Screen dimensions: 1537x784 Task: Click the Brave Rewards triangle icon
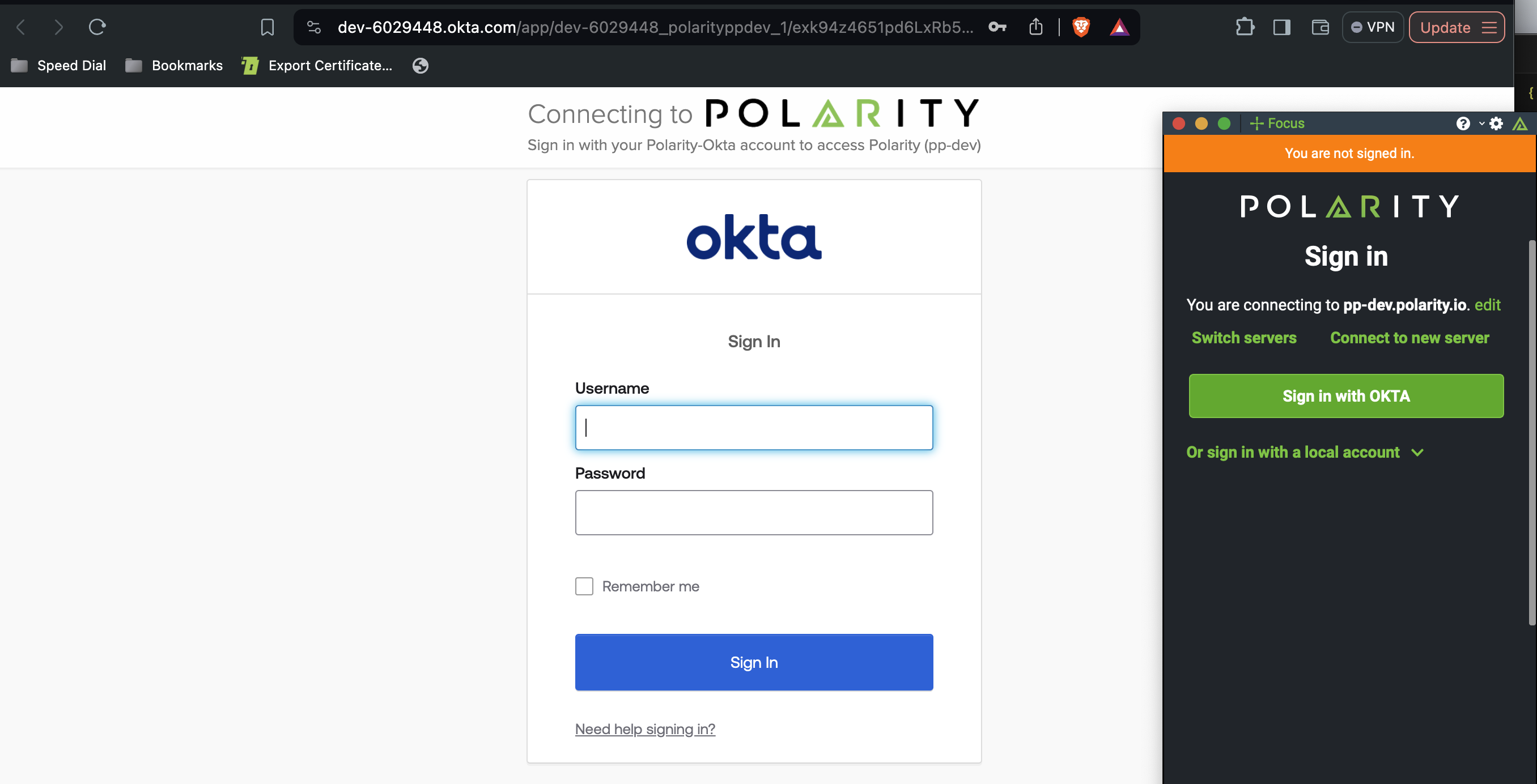[x=1119, y=27]
